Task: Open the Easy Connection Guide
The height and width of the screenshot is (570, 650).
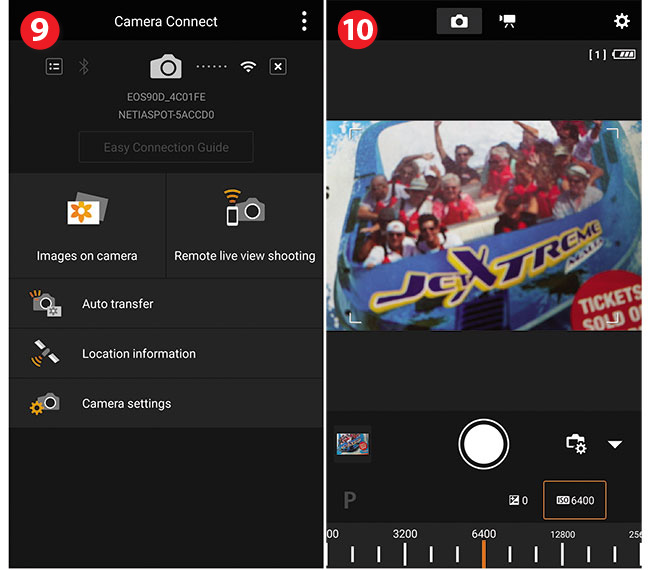Action: [166, 147]
